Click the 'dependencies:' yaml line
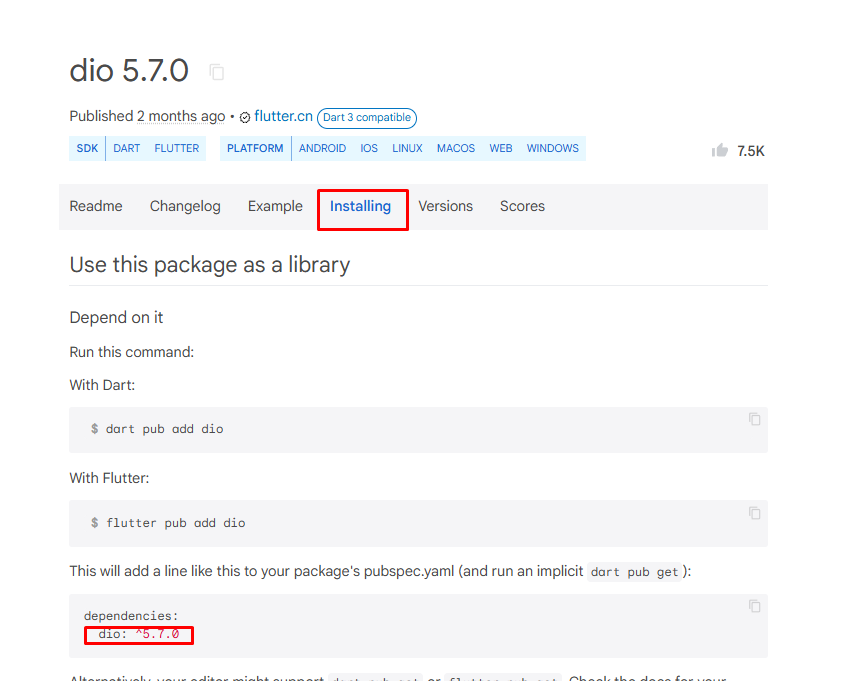848x681 pixels. pyautogui.click(x=131, y=616)
